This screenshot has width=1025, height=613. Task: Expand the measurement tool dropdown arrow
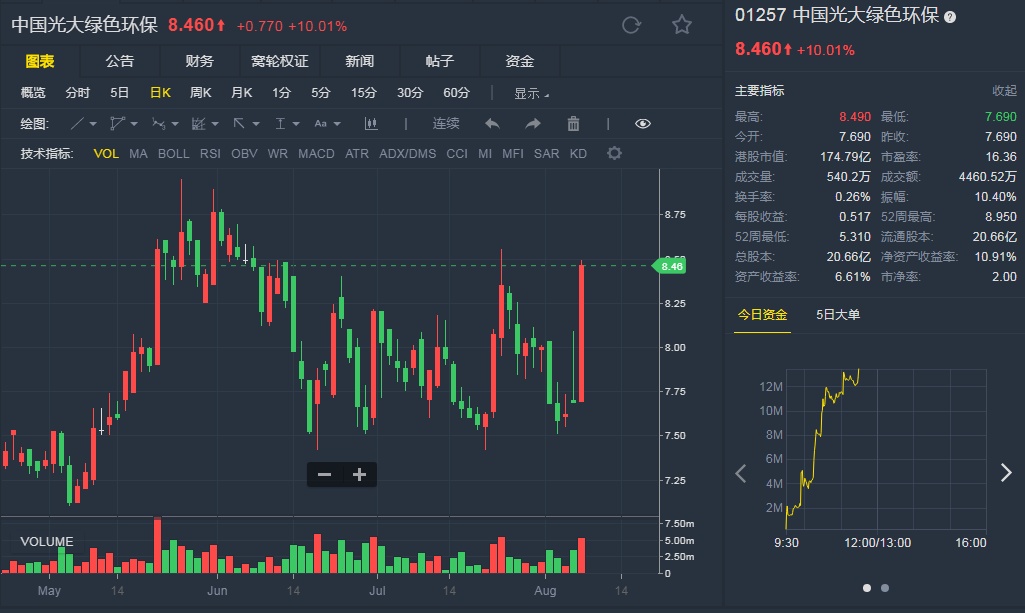click(x=296, y=124)
